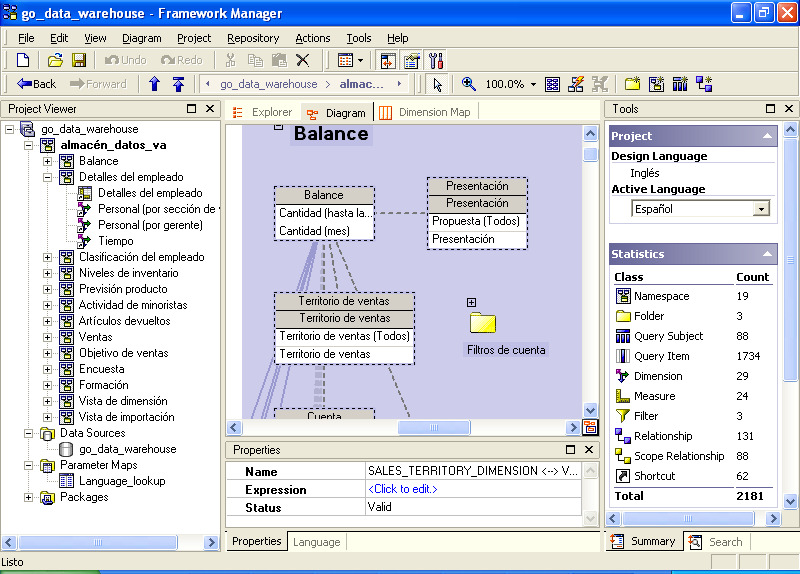Click the new relationship toolbar icon
The image size is (800, 574).
pyautogui.click(x=704, y=84)
